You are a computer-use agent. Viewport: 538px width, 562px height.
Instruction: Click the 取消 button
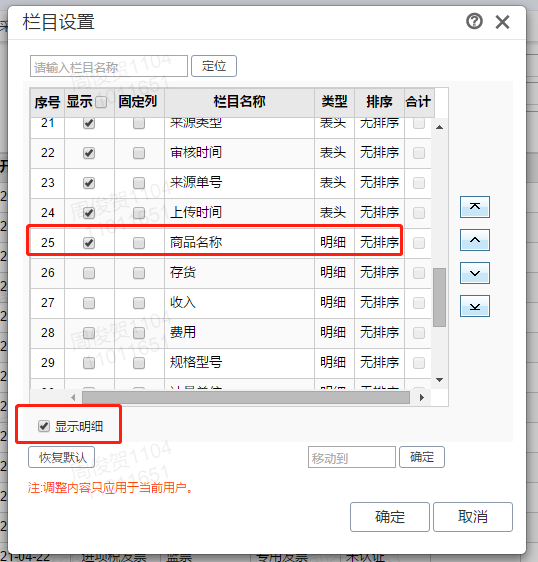coord(473,517)
